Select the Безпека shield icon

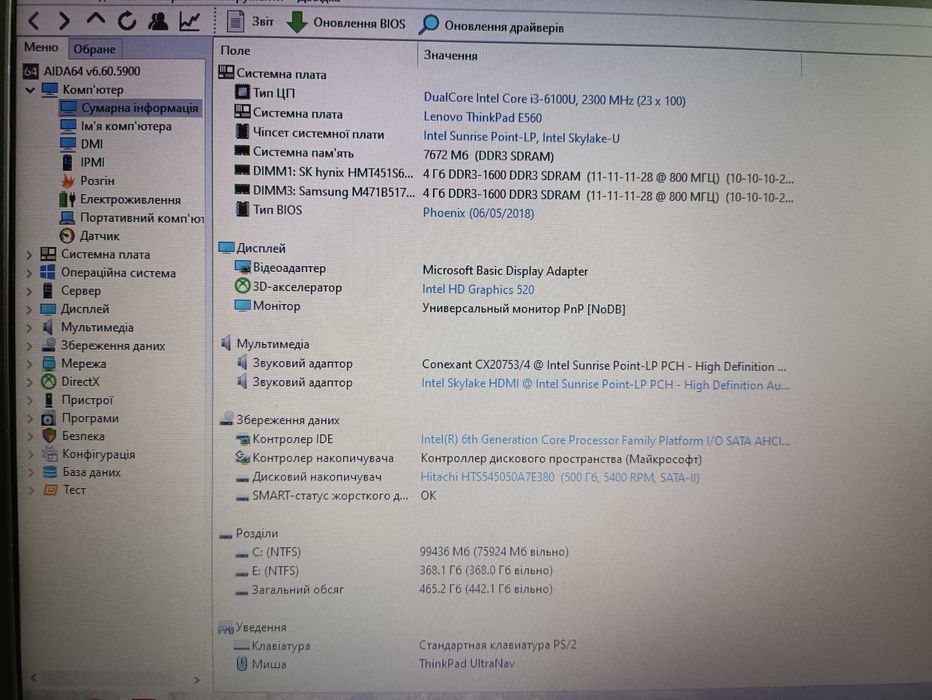point(49,436)
